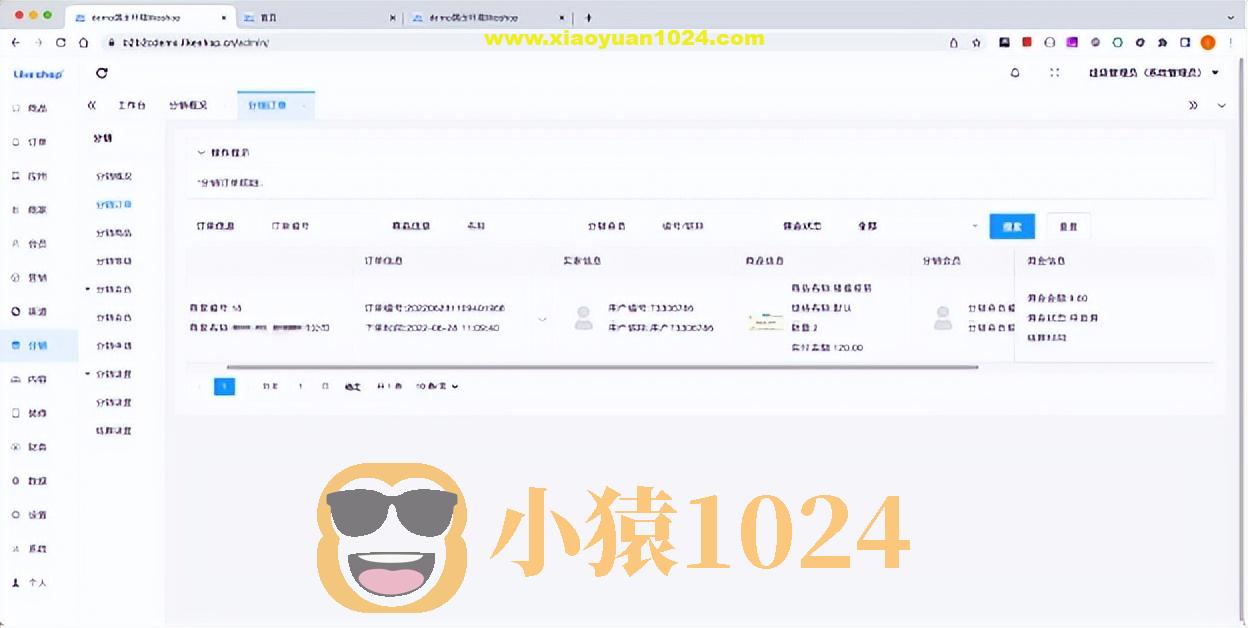Click the page refresh icon above the submenu
Image resolution: width=1248 pixels, height=628 pixels.
[x=100, y=73]
